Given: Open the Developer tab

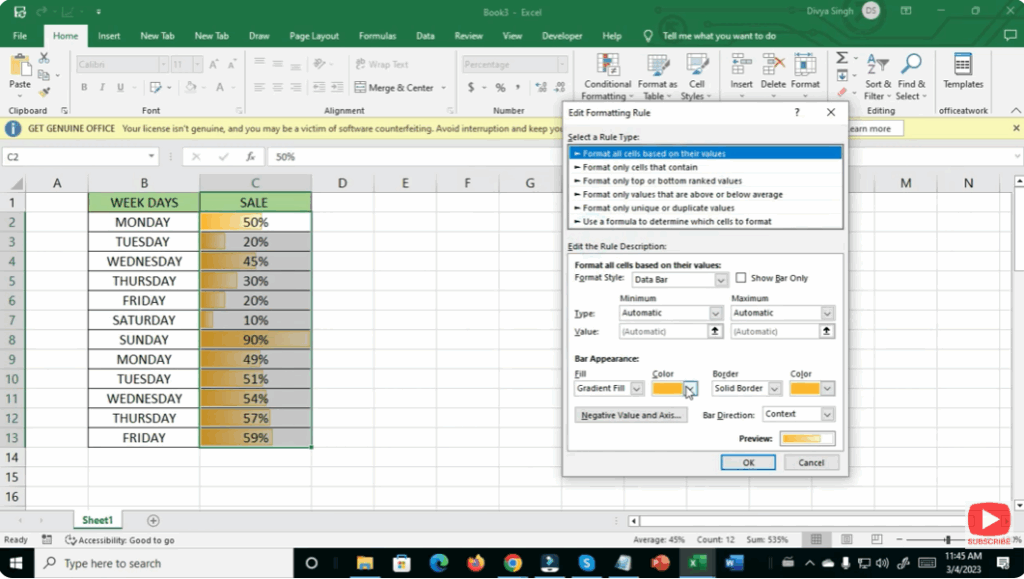Looking at the screenshot, I should [x=561, y=34].
